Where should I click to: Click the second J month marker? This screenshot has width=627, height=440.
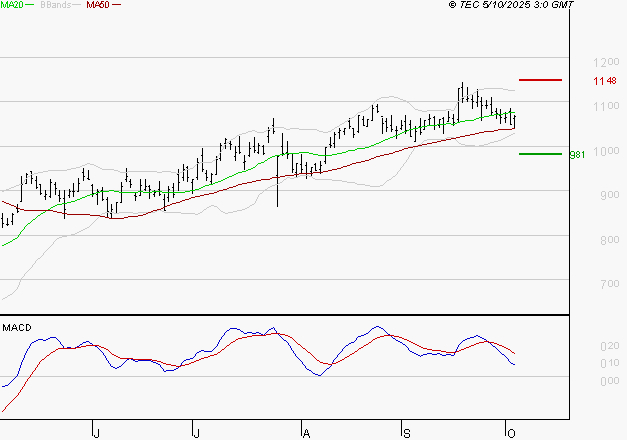[x=197, y=432]
